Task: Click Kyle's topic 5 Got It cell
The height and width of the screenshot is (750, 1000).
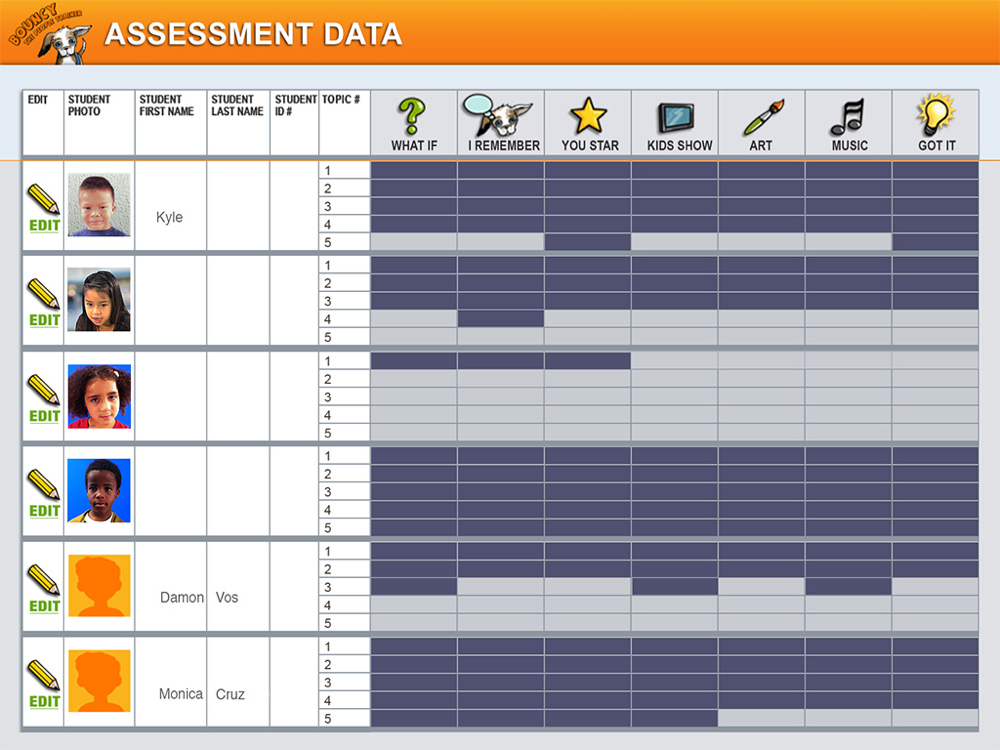Action: point(935,242)
